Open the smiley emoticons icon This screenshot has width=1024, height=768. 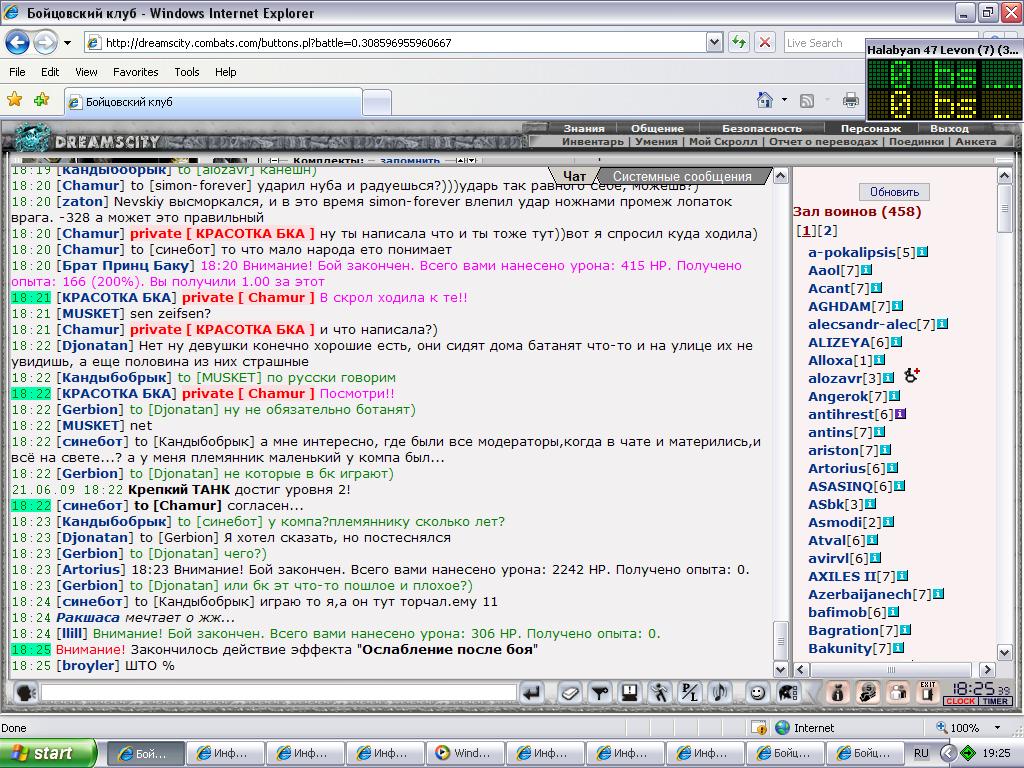(758, 692)
